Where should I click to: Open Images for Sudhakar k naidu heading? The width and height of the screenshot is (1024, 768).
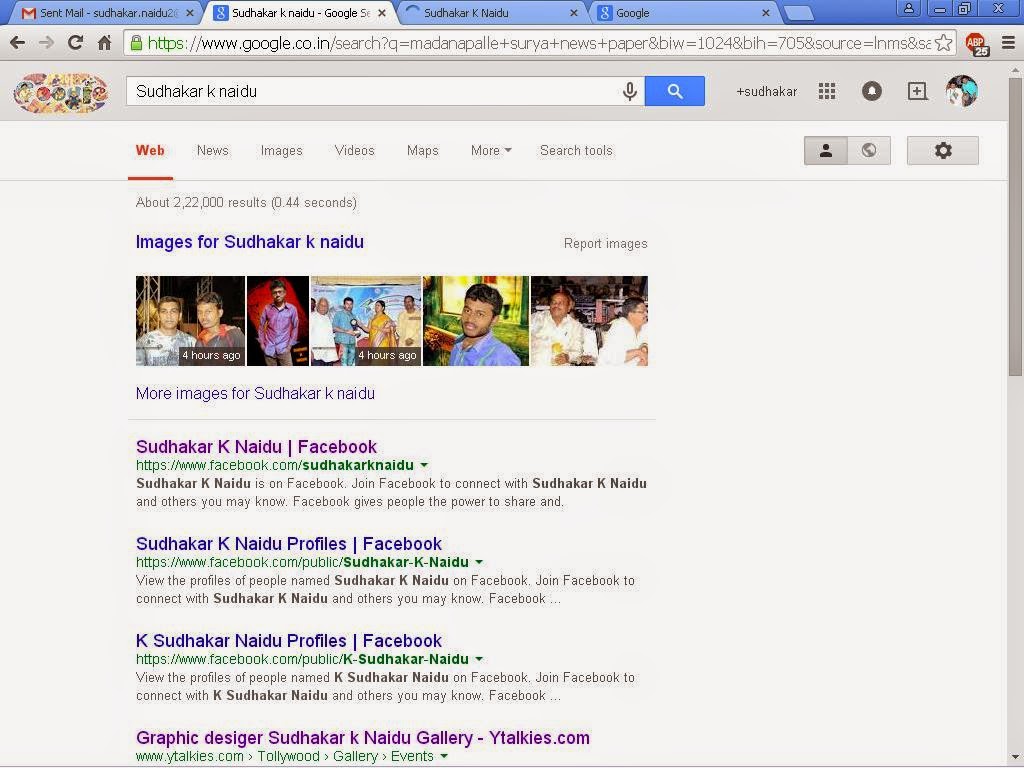[249, 242]
